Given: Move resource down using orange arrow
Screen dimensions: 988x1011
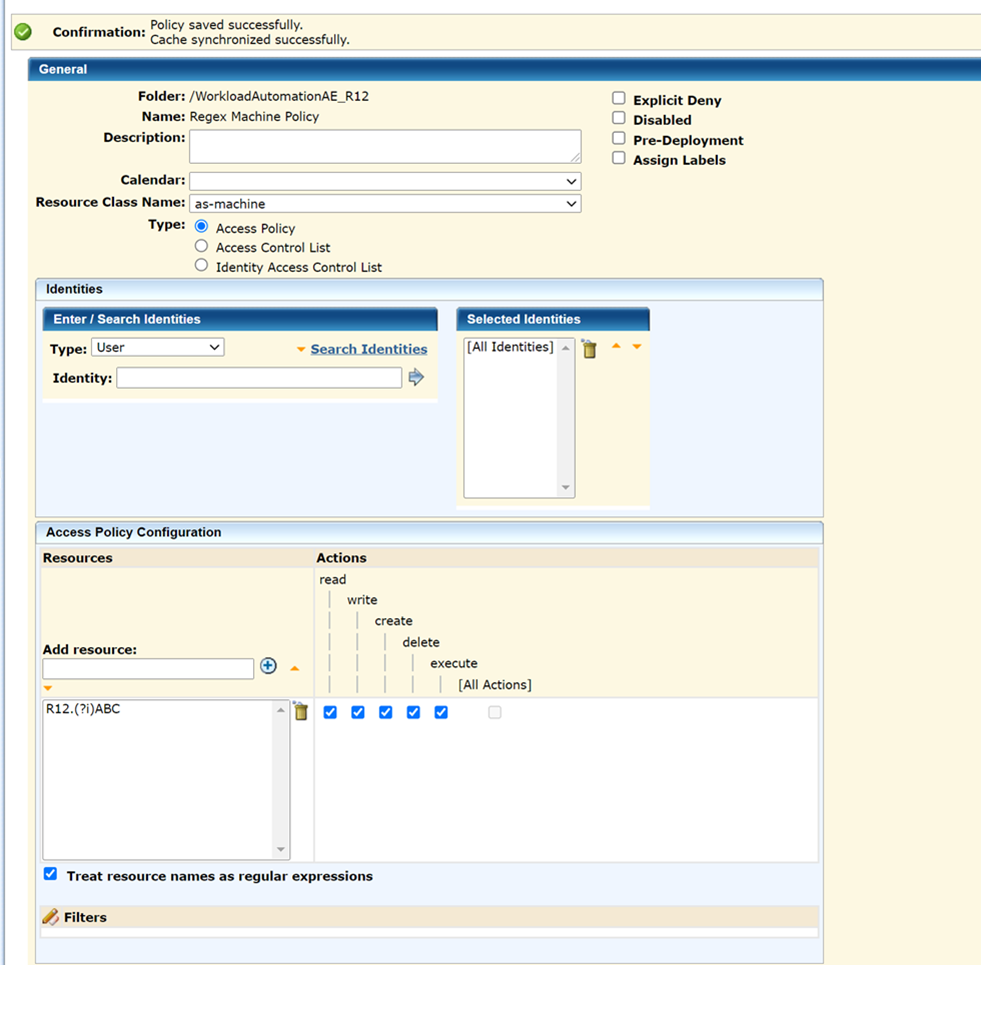Looking at the screenshot, I should tap(48, 689).
